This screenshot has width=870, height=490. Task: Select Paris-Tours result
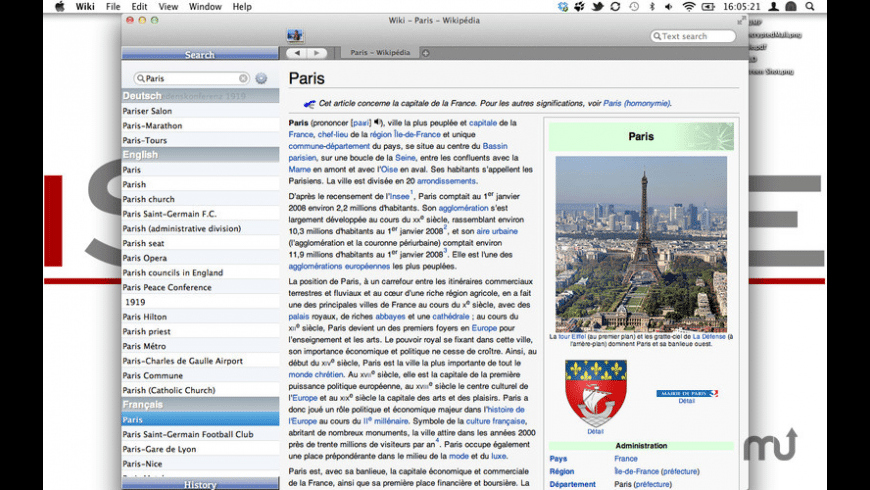[x=200, y=140]
